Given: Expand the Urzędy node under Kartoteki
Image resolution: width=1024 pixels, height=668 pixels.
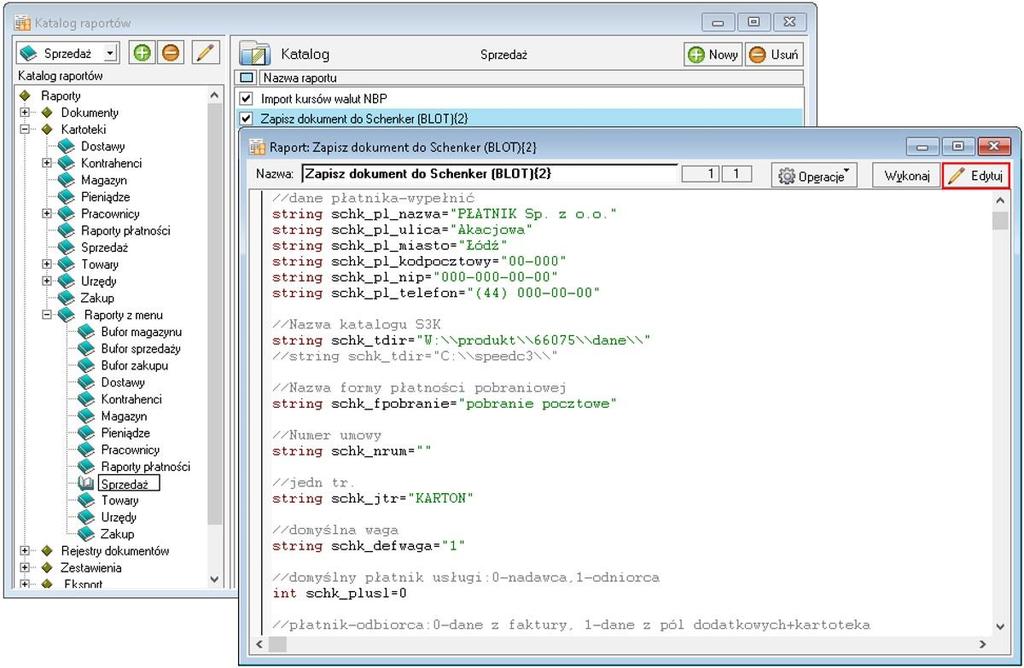Looking at the screenshot, I should click(47, 281).
